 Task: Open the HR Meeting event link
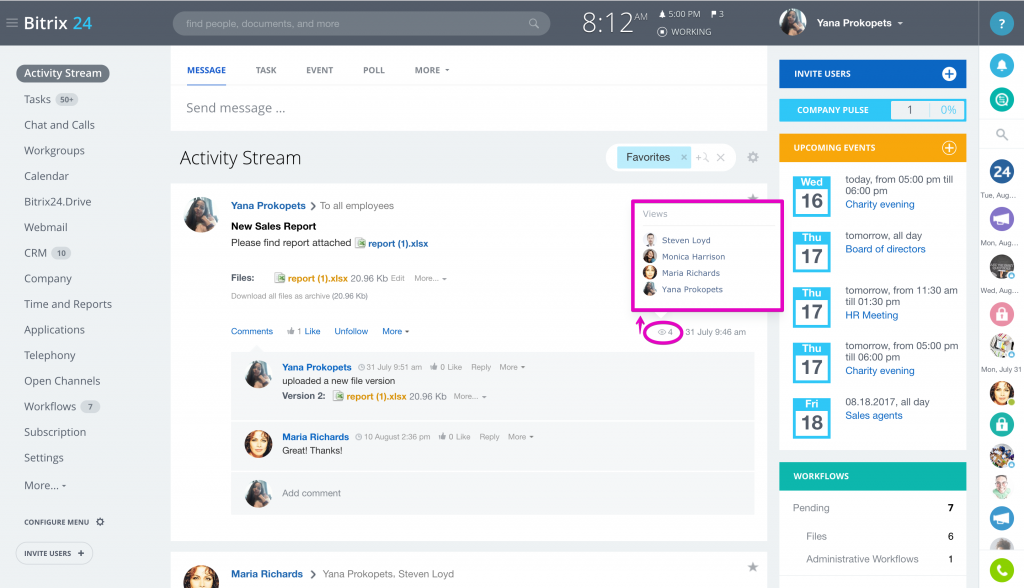click(x=871, y=315)
